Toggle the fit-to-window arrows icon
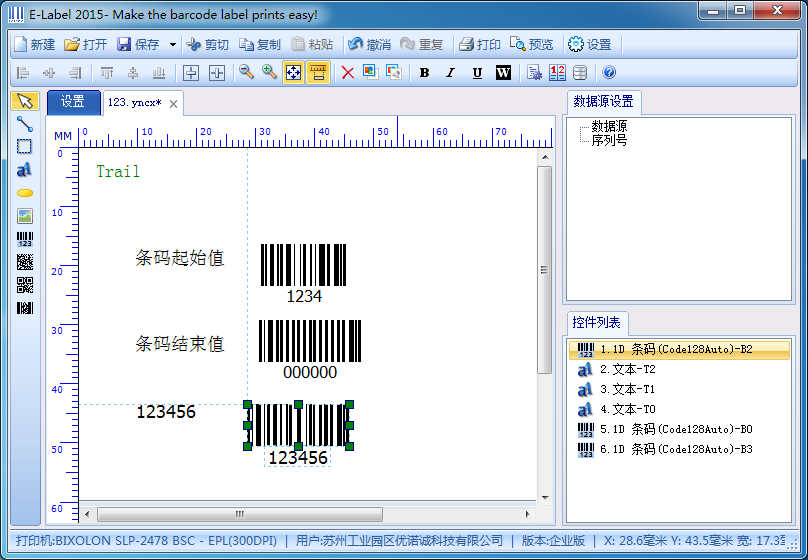 293,73
